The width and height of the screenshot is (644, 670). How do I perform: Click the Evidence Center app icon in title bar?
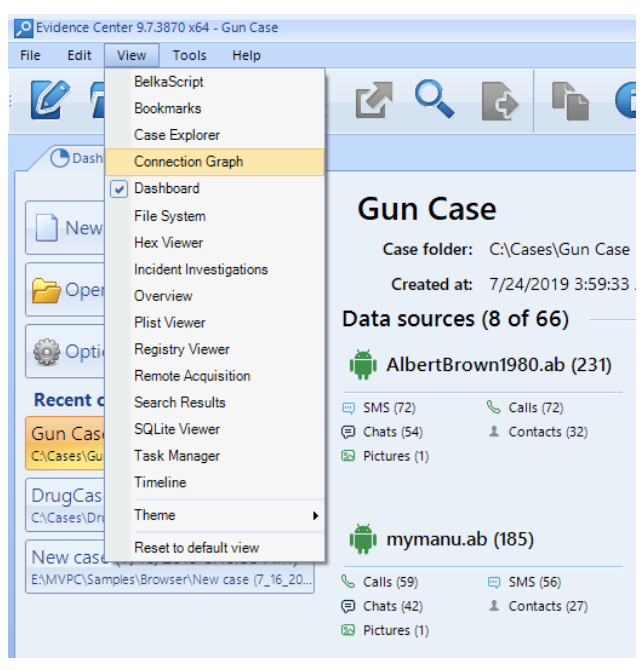[23, 28]
